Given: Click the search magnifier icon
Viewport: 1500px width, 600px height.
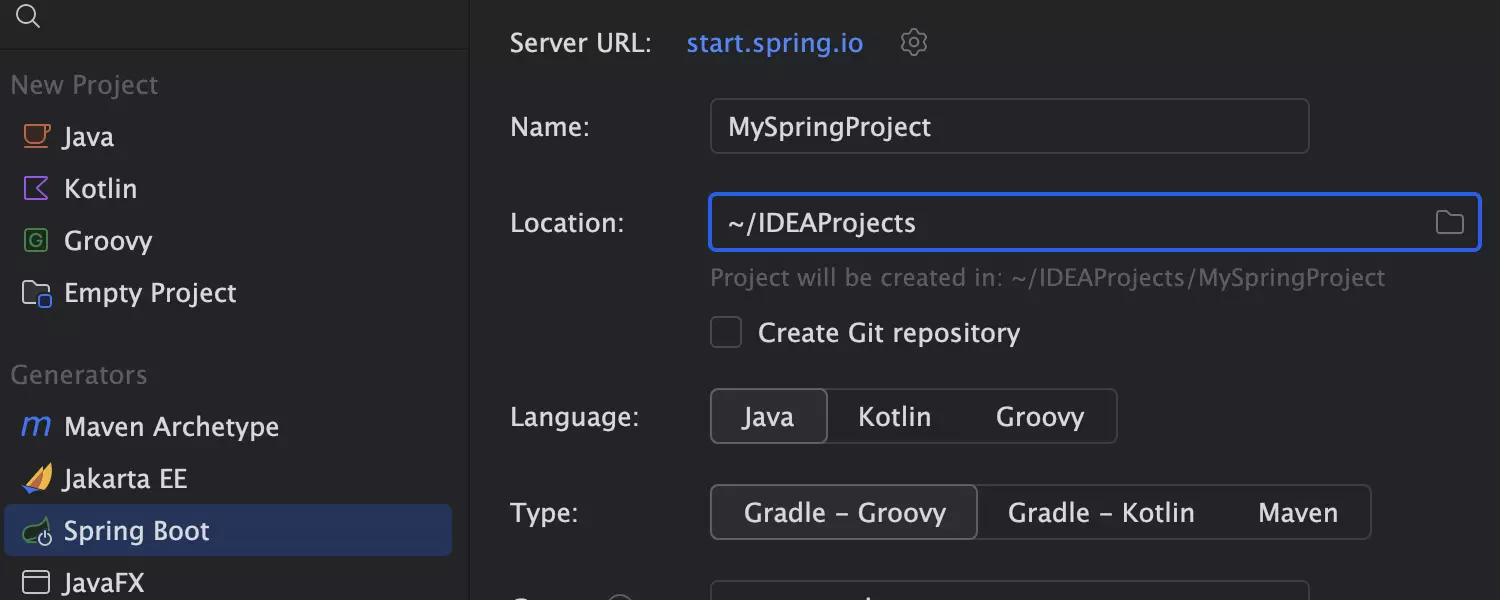Looking at the screenshot, I should coord(28,16).
